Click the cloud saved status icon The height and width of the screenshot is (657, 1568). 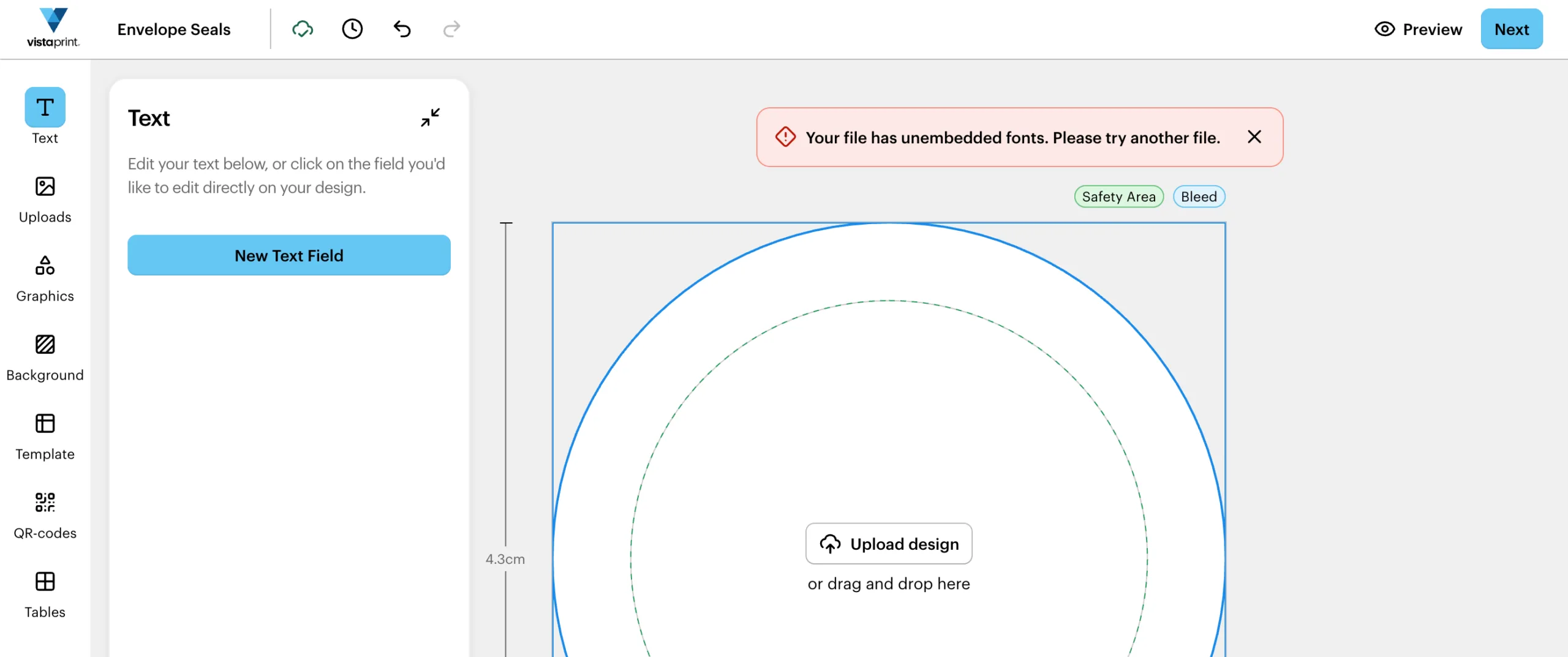click(303, 29)
